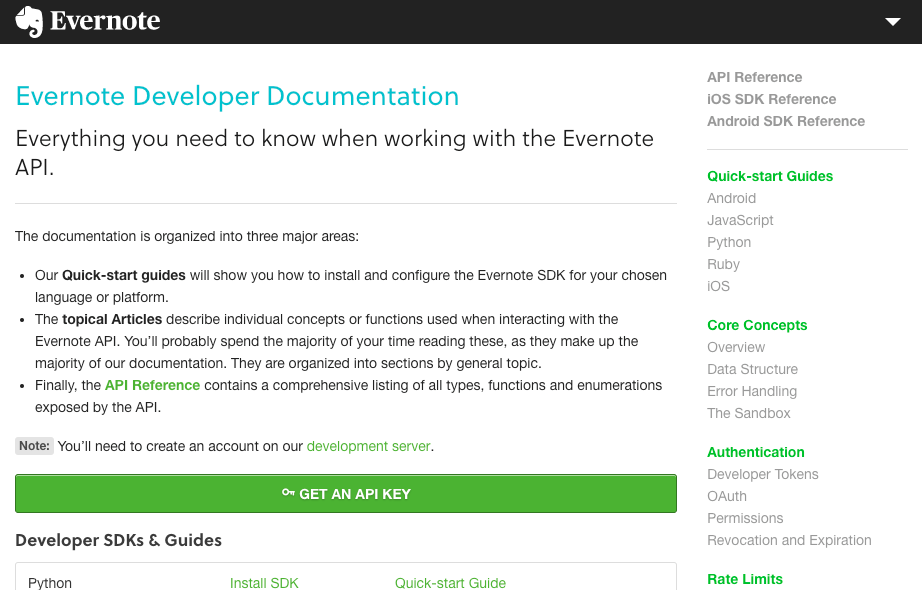Screen dimensions: 922x590
Task: Open the API Reference sidebar link
Action: point(754,77)
